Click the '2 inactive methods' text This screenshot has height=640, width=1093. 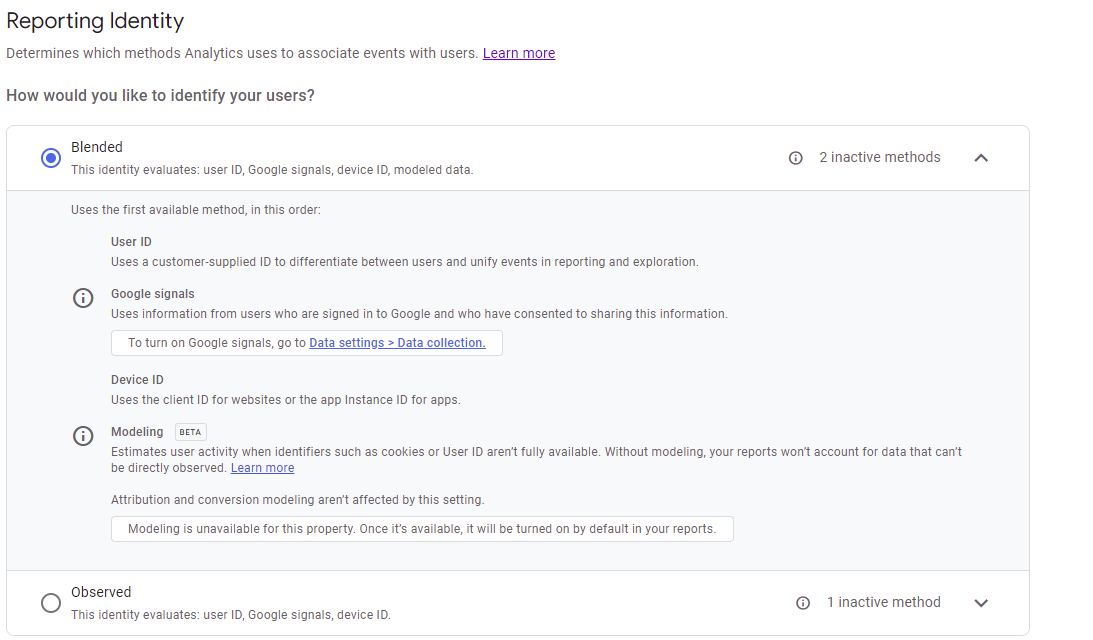pos(880,158)
